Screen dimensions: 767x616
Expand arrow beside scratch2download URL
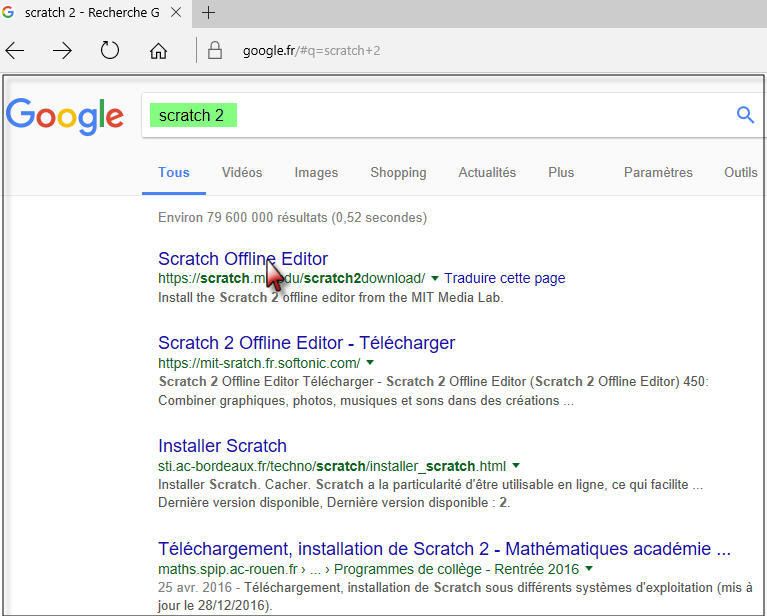coord(434,278)
